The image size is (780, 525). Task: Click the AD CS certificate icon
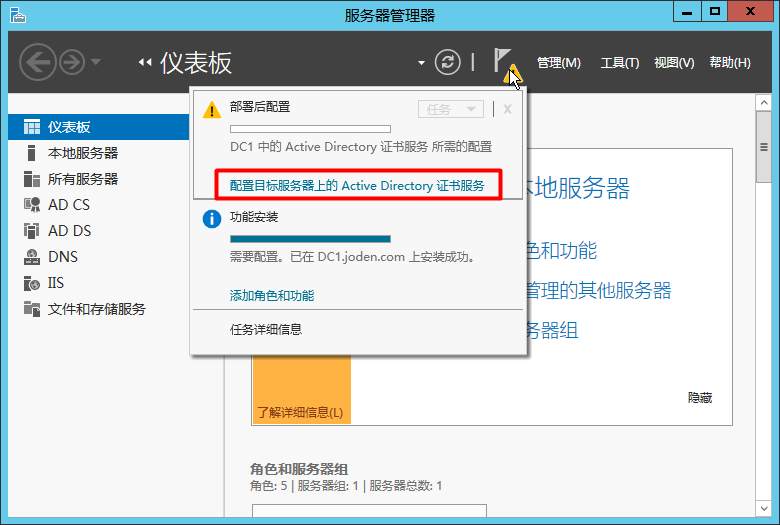pos(32,205)
